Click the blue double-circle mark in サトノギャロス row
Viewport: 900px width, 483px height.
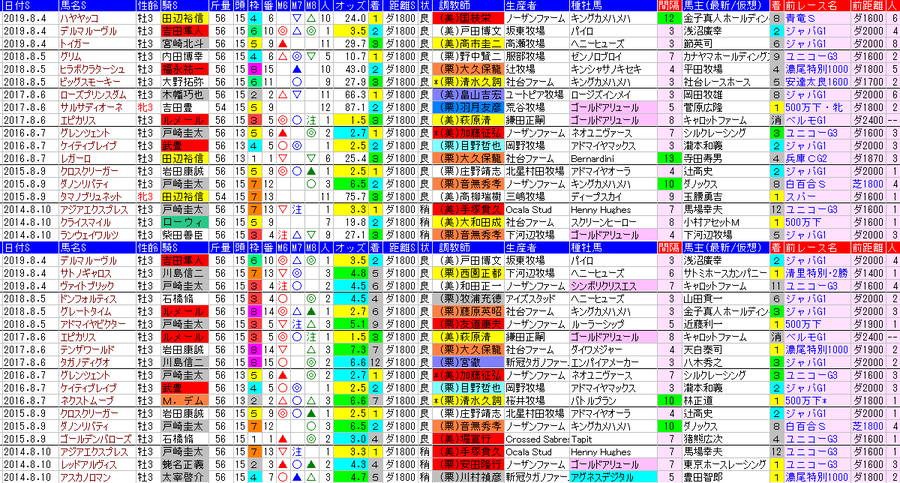pyautogui.click(x=297, y=273)
